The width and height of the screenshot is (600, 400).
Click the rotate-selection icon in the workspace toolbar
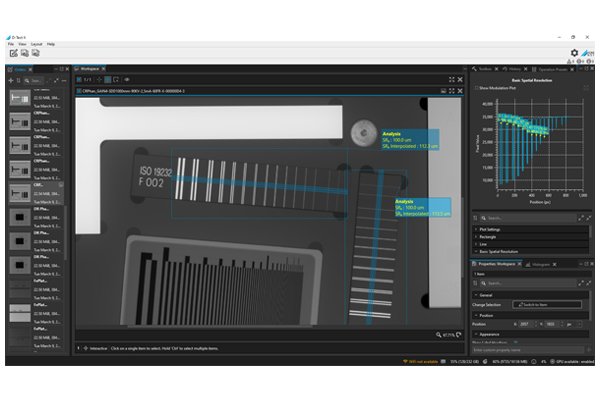coord(116,80)
